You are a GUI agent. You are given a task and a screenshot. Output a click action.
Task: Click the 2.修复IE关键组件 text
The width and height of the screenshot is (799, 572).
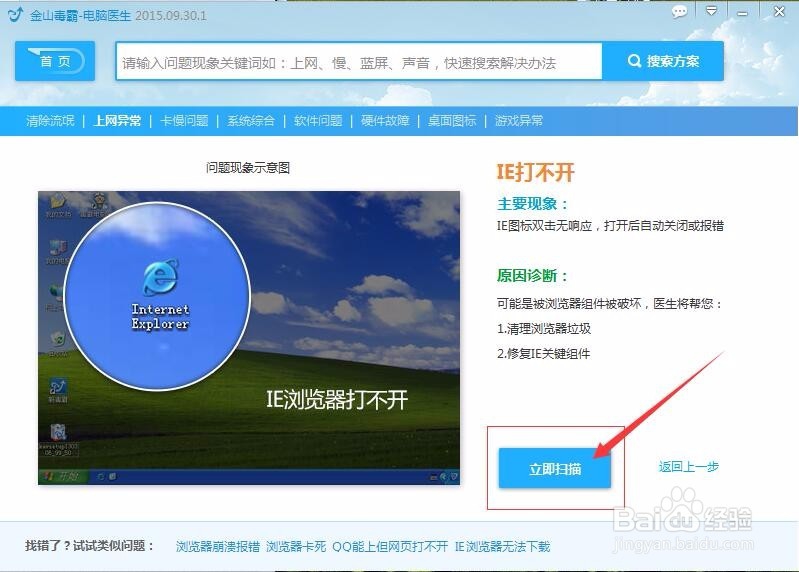click(543, 353)
